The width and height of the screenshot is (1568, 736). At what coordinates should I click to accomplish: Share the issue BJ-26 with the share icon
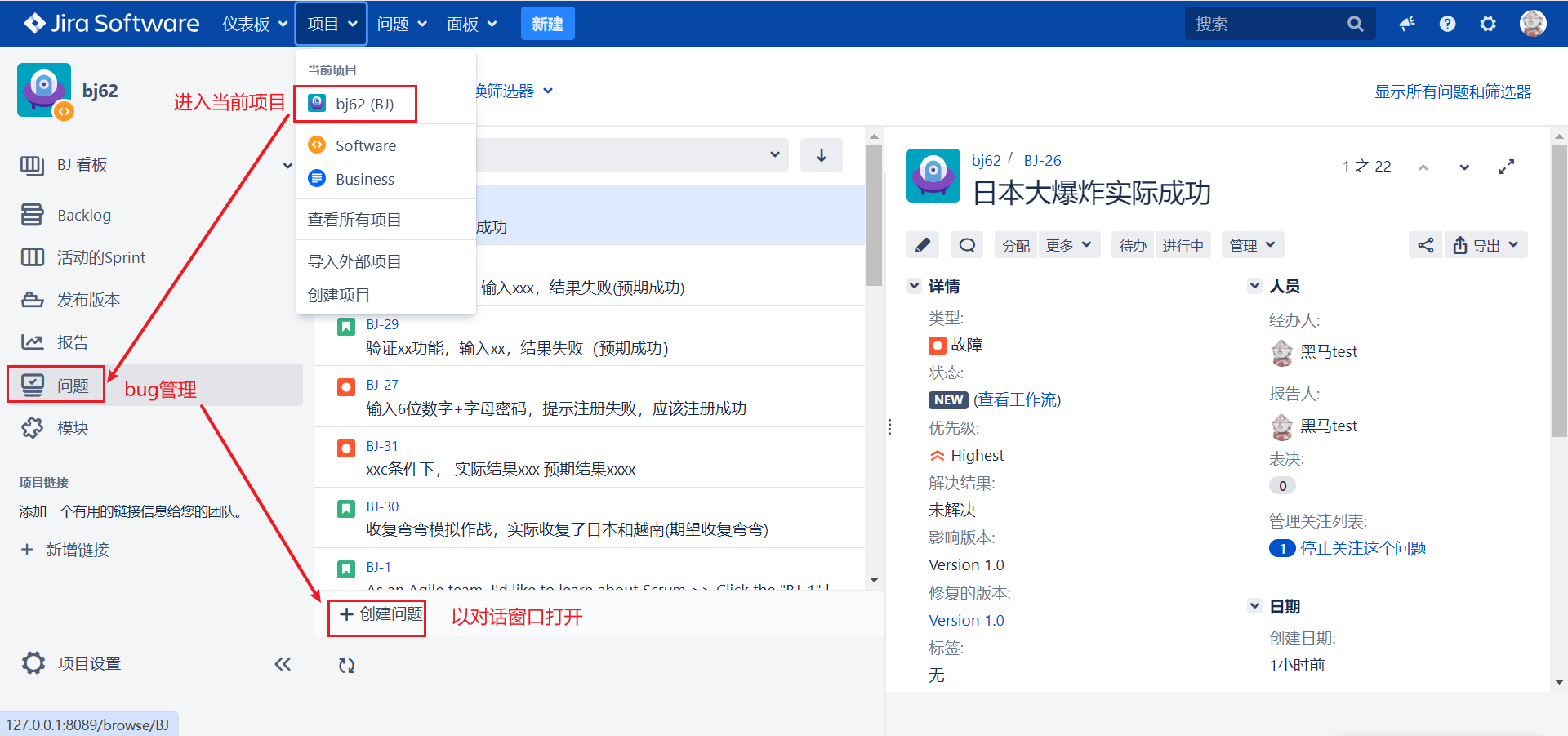(x=1425, y=244)
